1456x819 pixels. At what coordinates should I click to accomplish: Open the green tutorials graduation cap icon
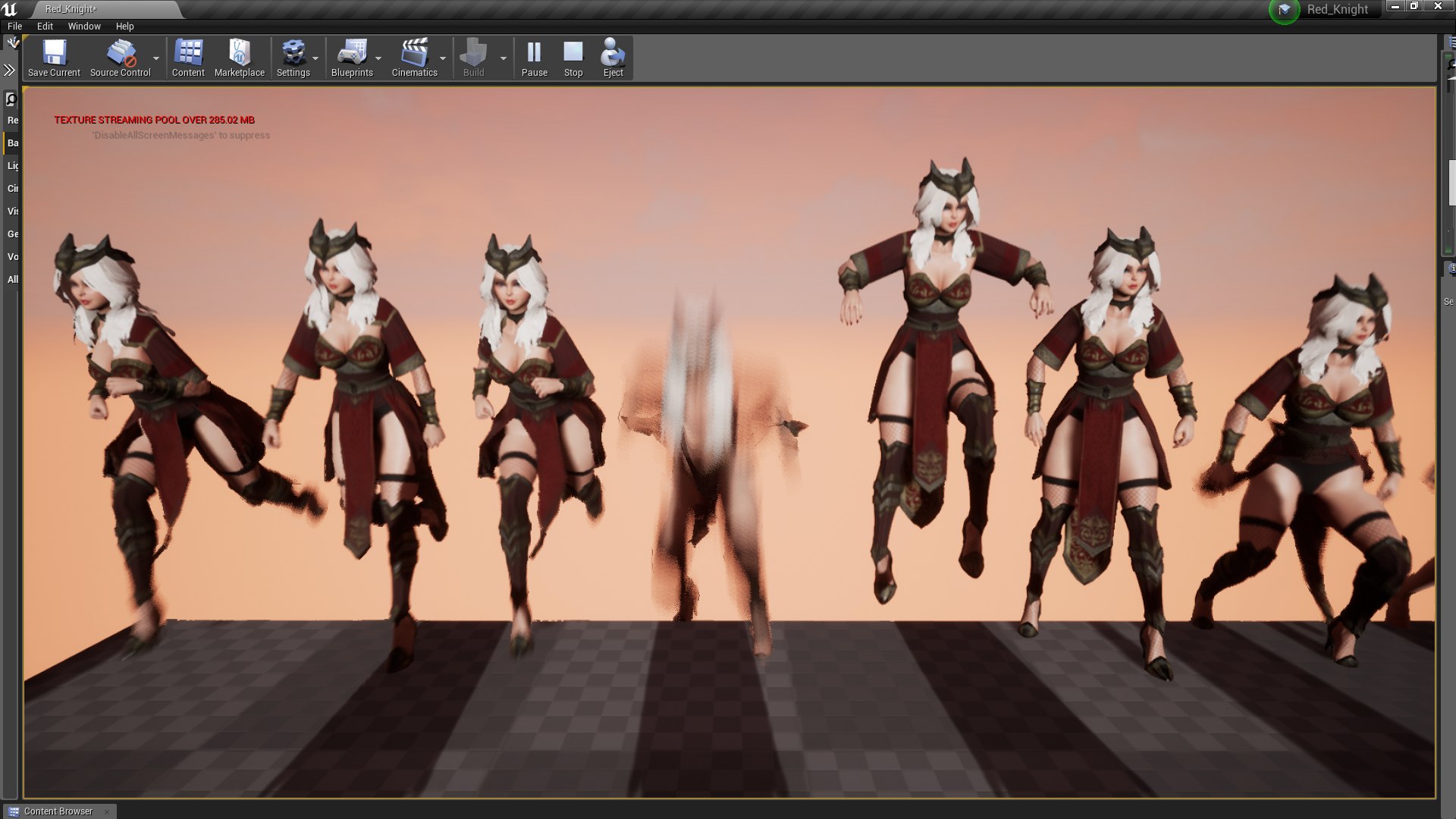[x=1284, y=10]
